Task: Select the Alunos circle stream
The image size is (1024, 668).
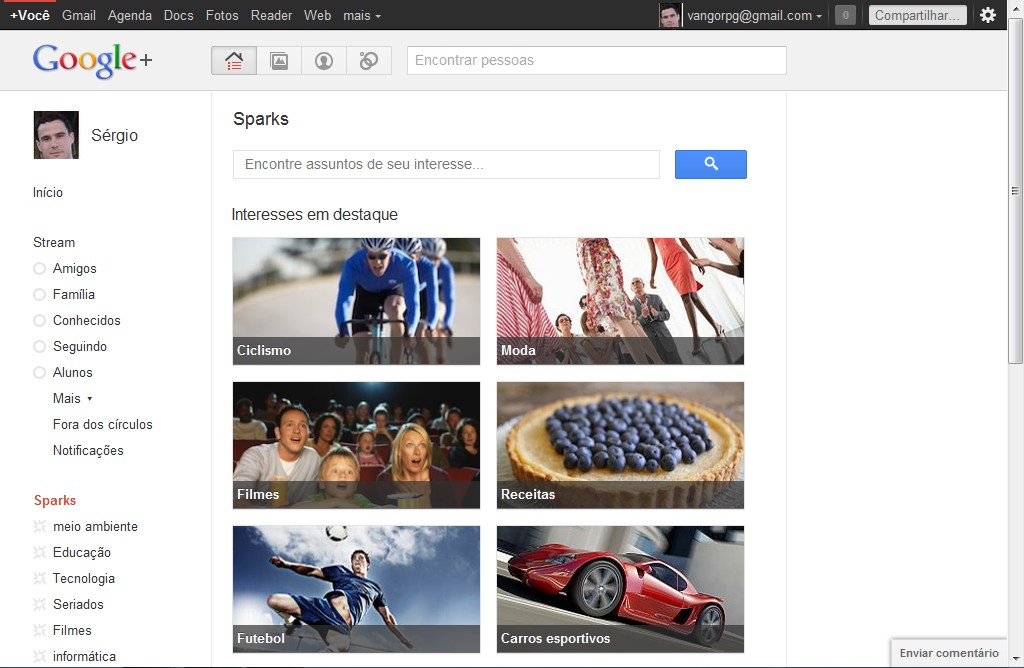Action: coord(72,373)
